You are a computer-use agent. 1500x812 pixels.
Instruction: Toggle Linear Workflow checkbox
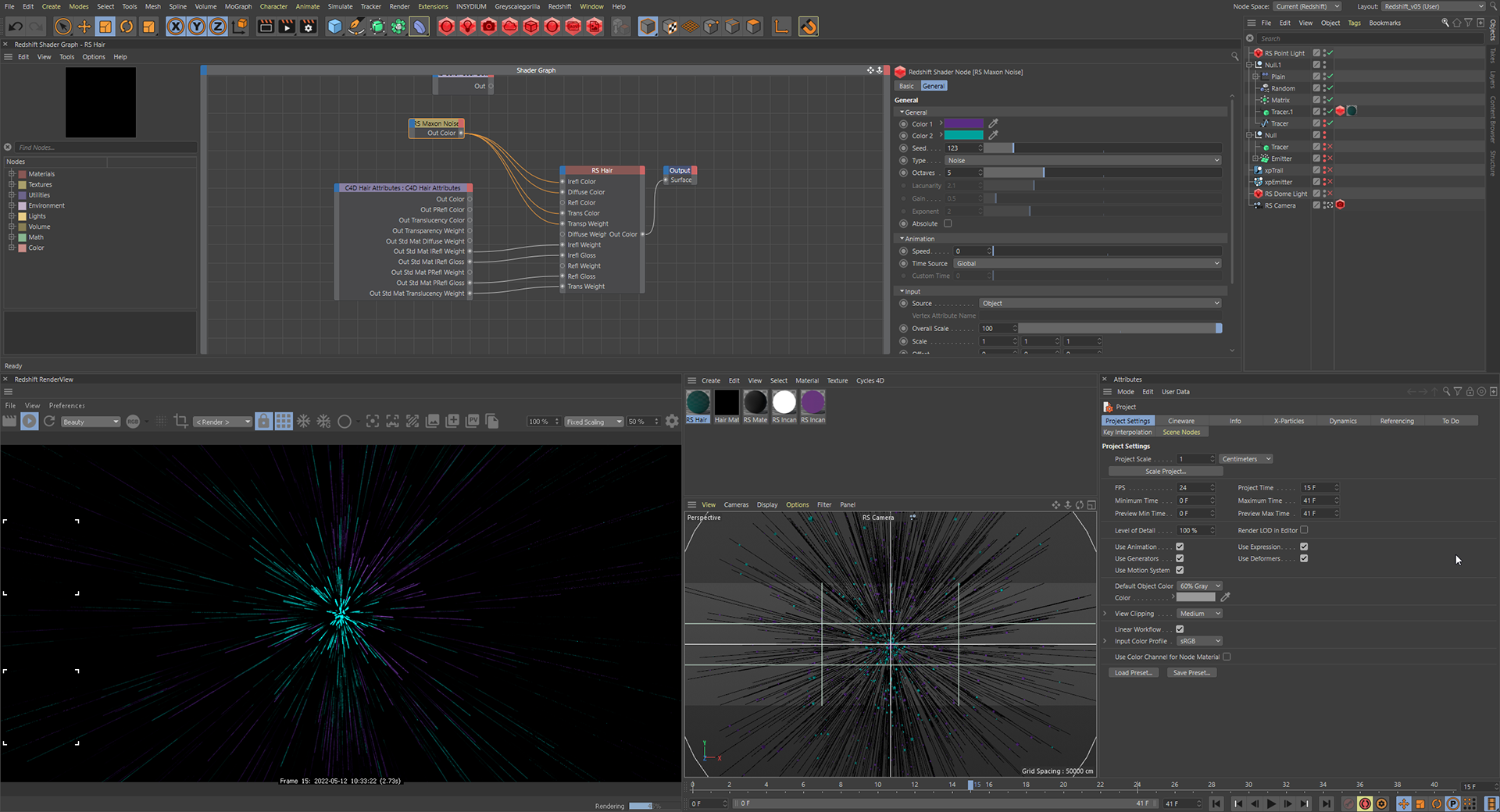(x=1180, y=629)
